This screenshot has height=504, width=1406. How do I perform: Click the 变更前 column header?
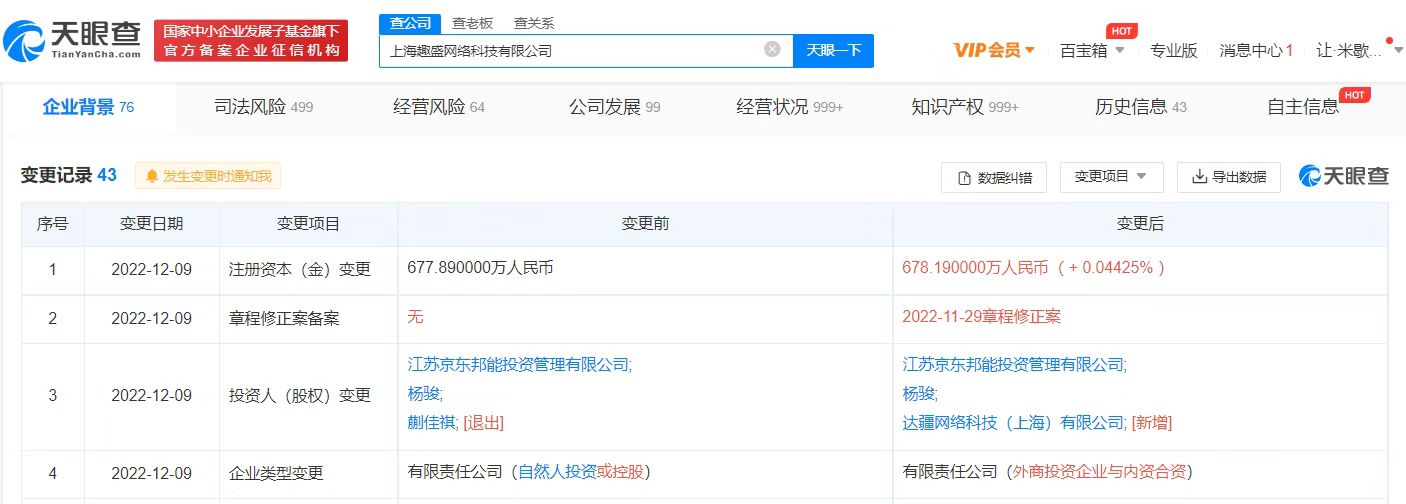pos(645,224)
